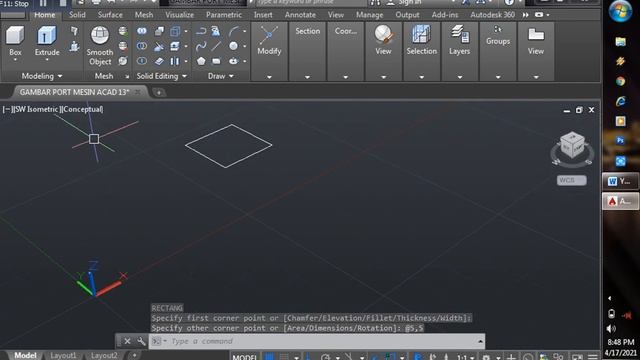Select the Extrude tool
This screenshot has width=640, height=360.
coord(47,41)
